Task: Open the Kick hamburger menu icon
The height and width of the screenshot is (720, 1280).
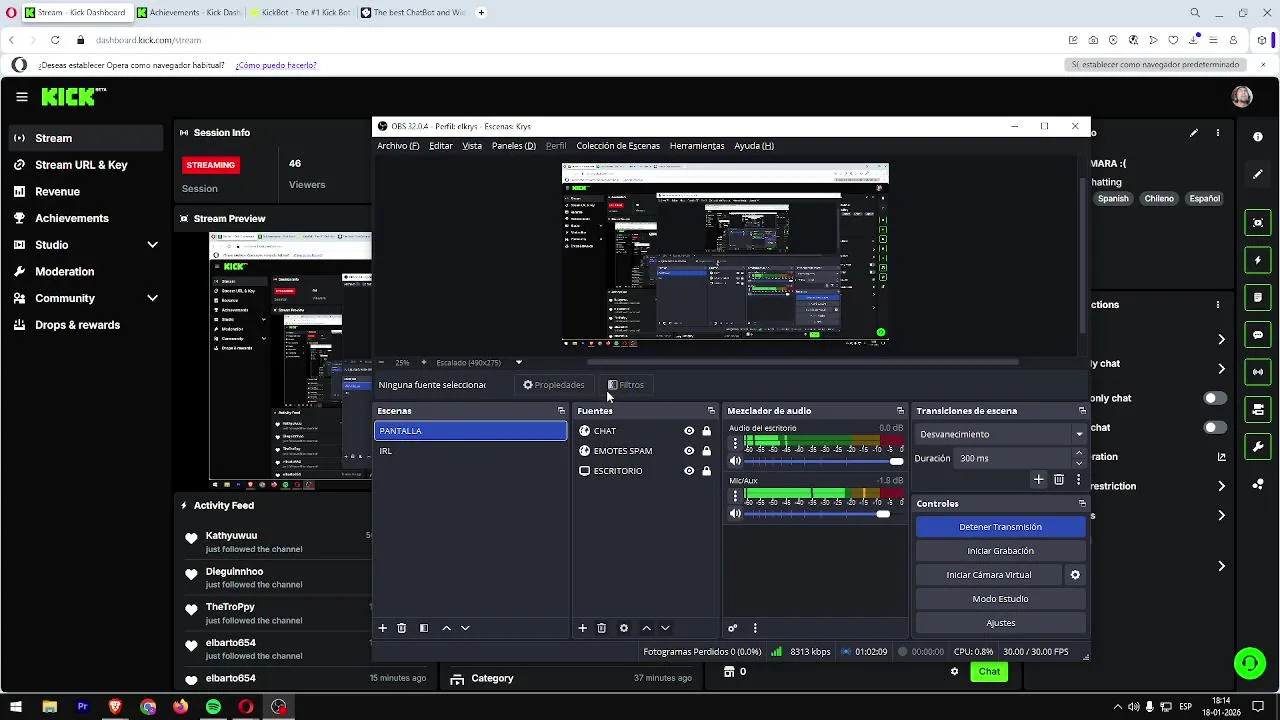Action: pos(21,97)
